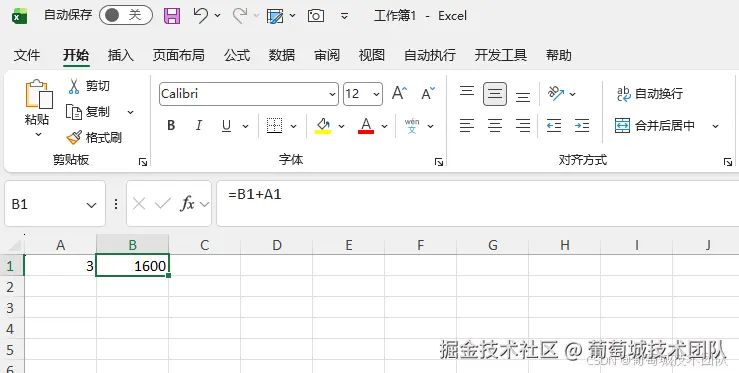
Task: Align text left
Action: (x=467, y=125)
